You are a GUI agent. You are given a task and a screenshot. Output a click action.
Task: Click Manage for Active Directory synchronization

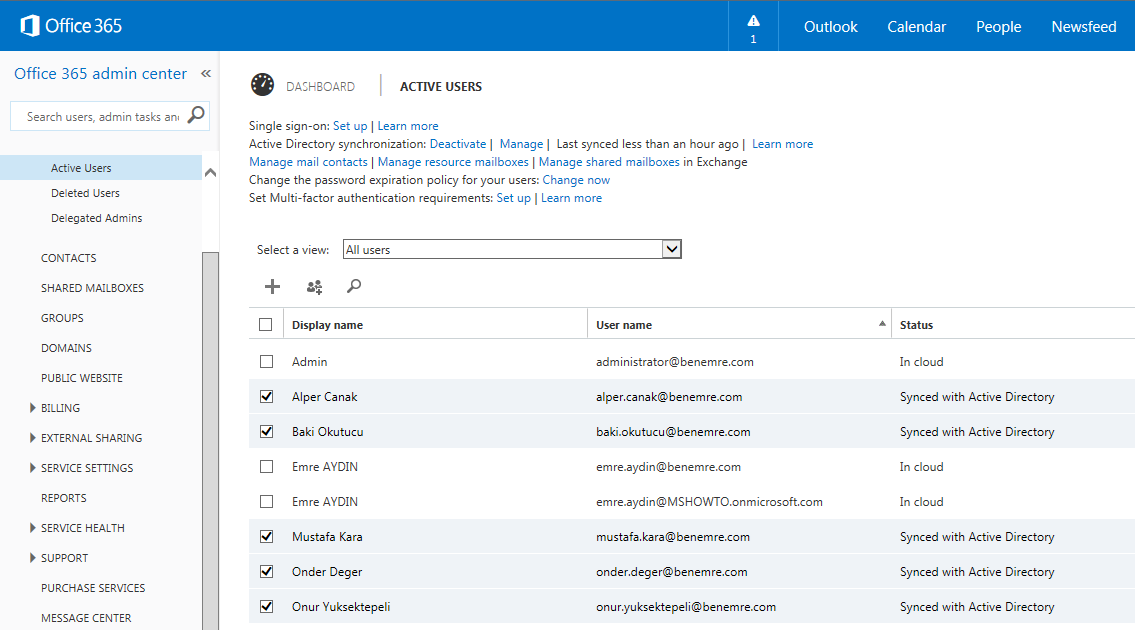tap(521, 144)
